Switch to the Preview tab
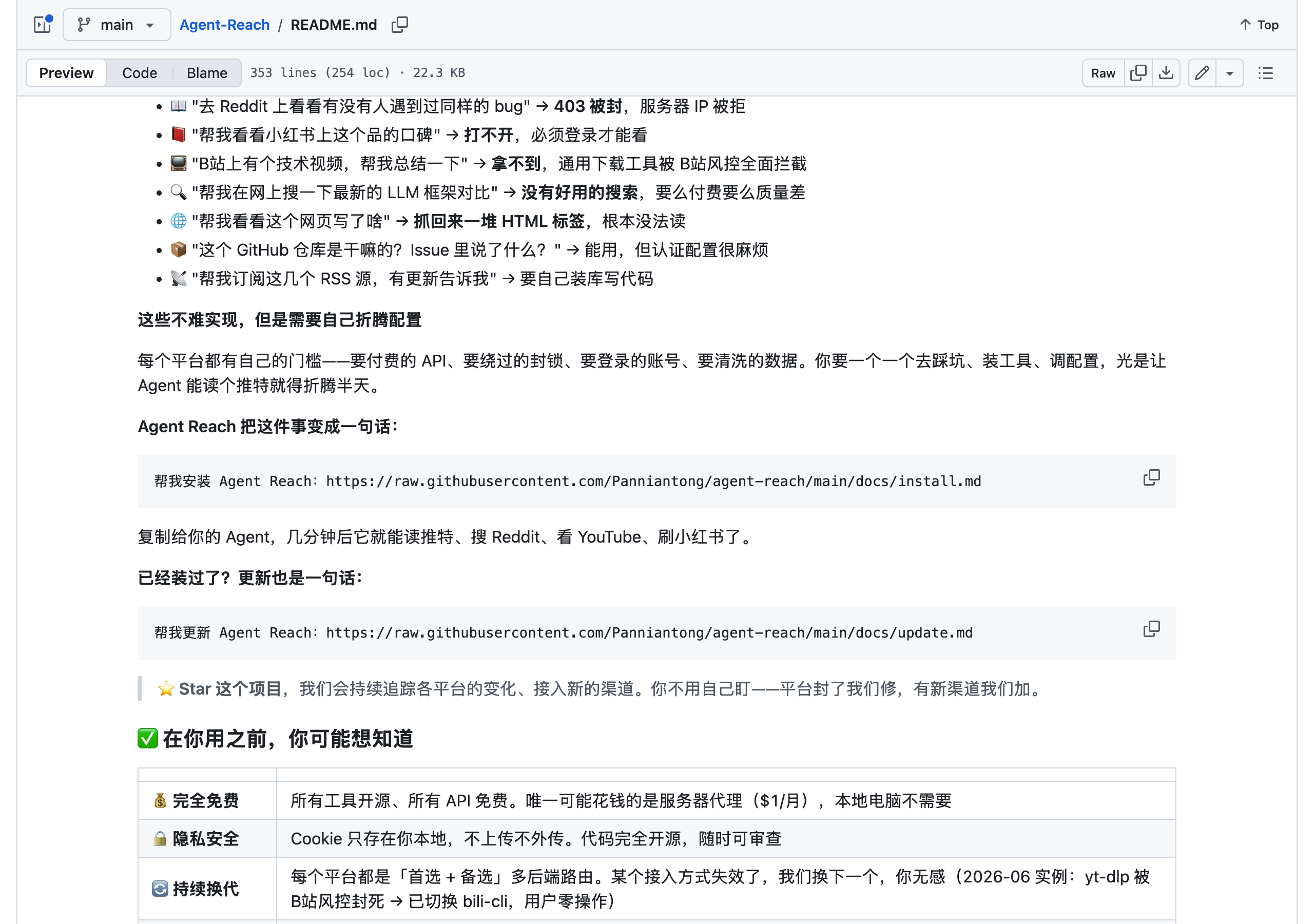The width and height of the screenshot is (1314, 924). [66, 73]
